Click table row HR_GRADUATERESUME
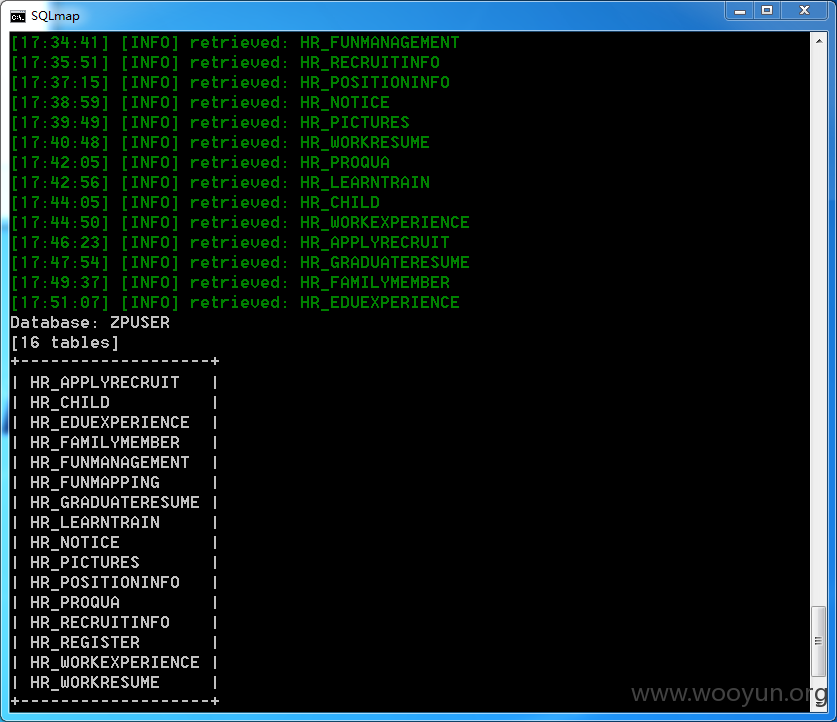Viewport: 837px width, 722px height. pos(115,503)
